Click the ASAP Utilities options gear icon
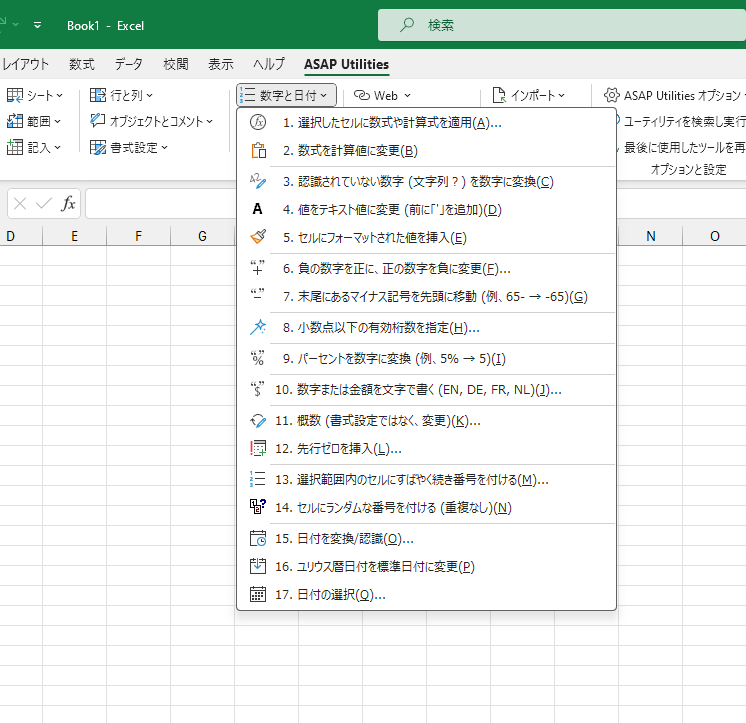746x723 pixels. (x=611, y=95)
